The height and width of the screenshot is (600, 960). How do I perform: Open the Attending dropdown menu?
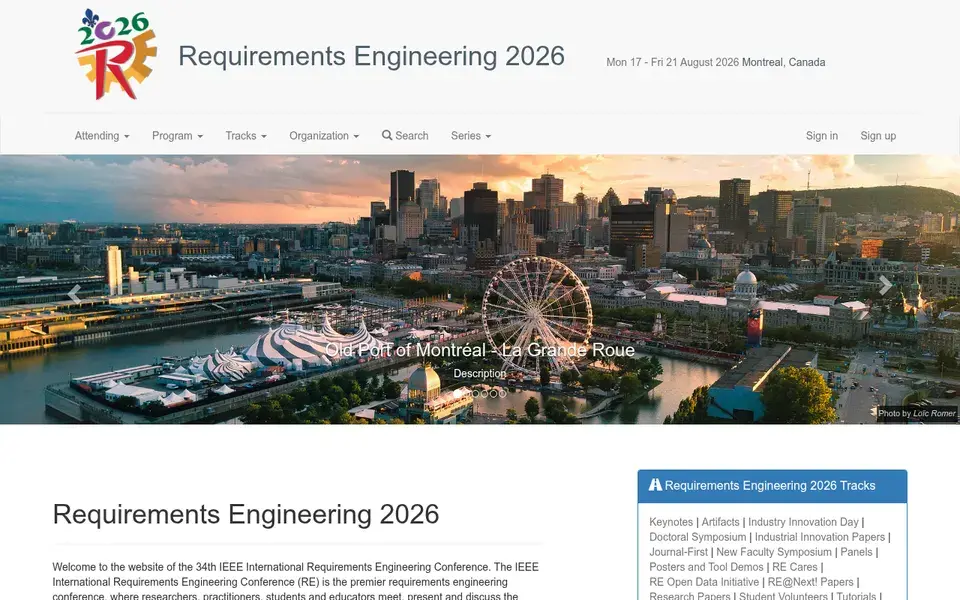[102, 136]
